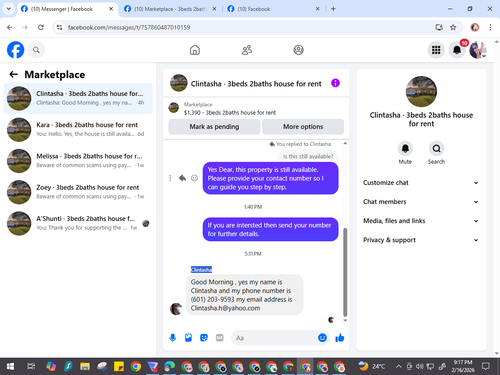500x375 pixels.
Task: Close the Messenger | Facebook tab
Action: pyautogui.click(x=111, y=9)
